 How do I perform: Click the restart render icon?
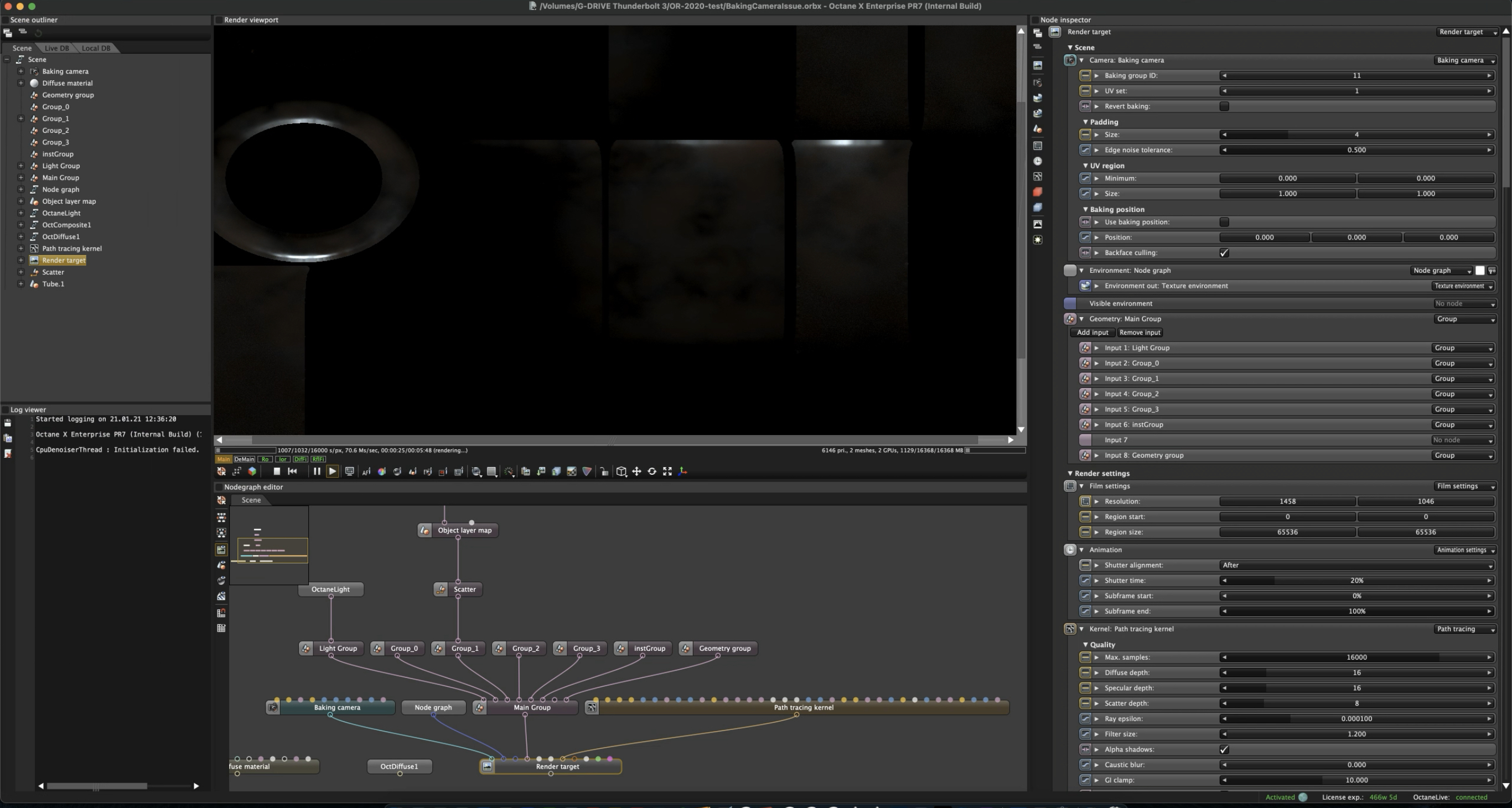(292, 471)
